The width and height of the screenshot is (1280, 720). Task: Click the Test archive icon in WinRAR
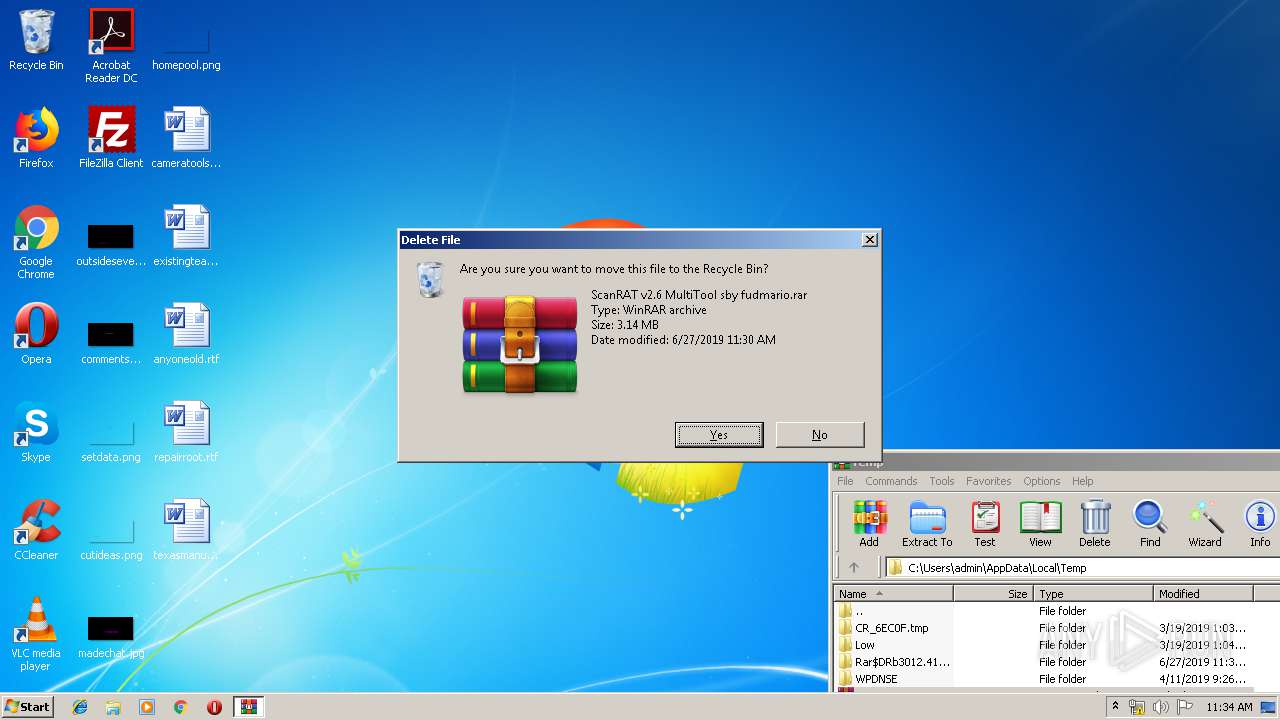click(x=985, y=524)
